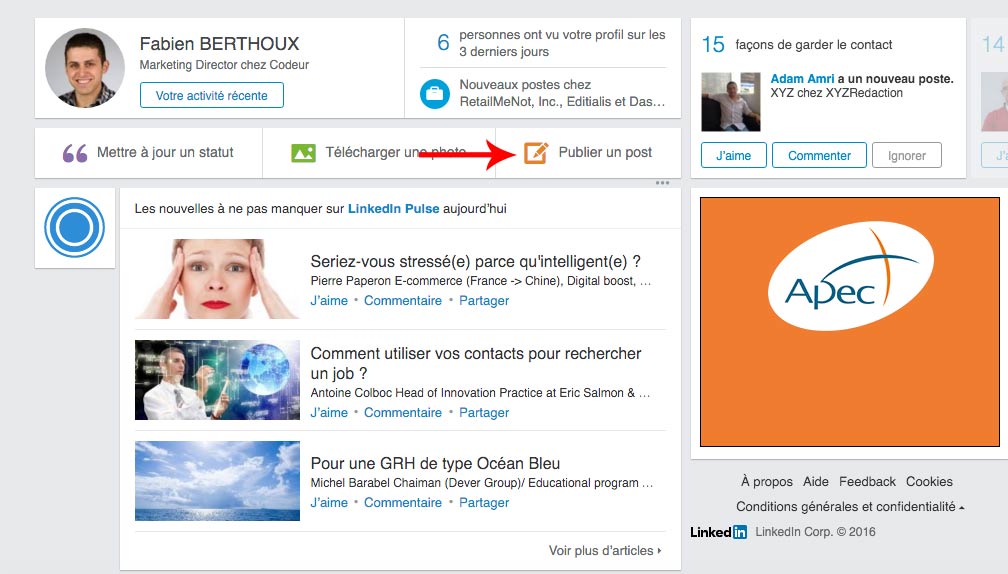Click the green photo upload icon
The height and width of the screenshot is (574, 1008).
click(303, 153)
